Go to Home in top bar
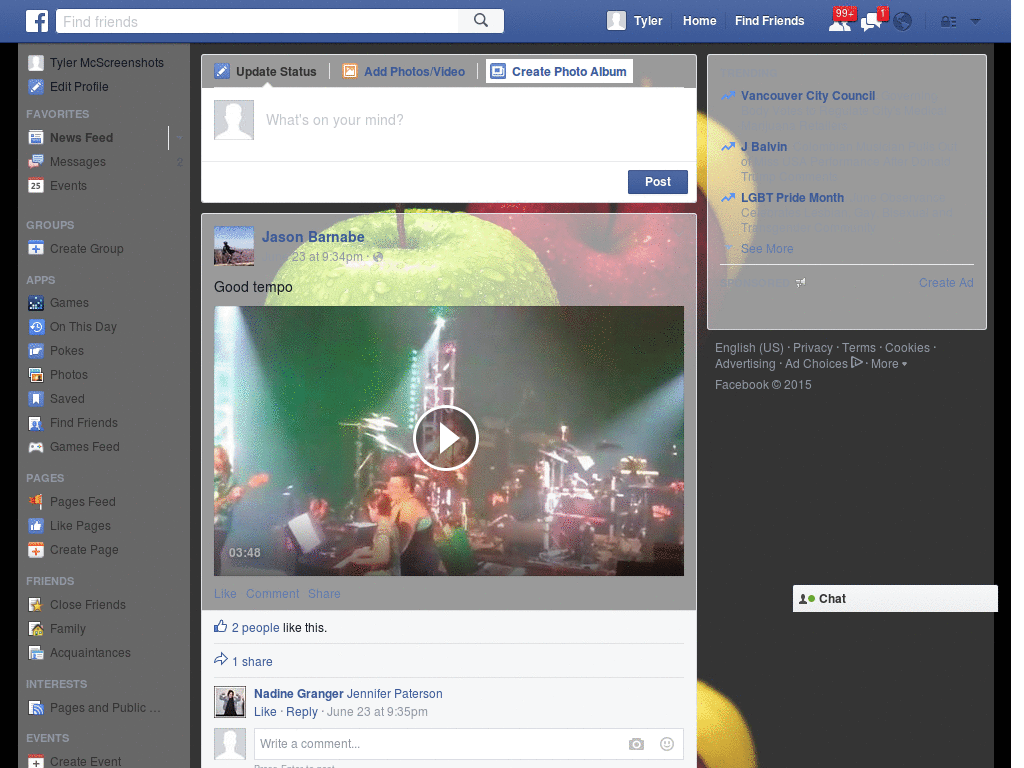The width and height of the screenshot is (1024, 768). pos(699,21)
